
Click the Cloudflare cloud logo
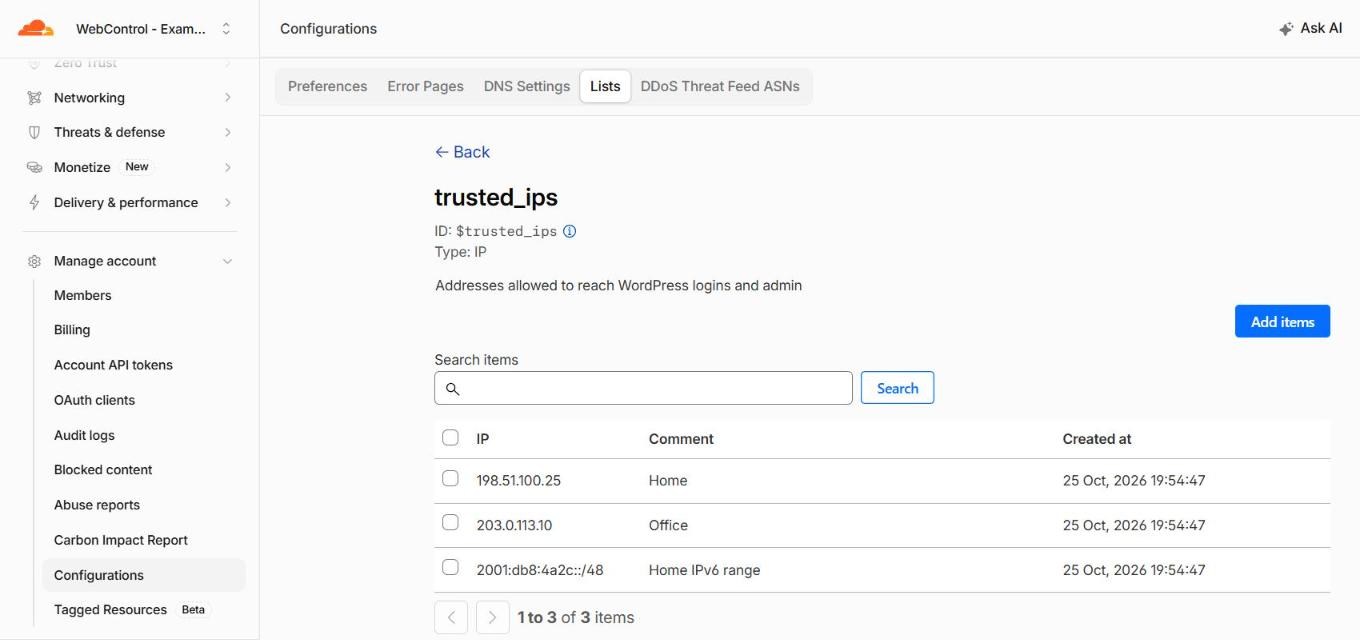[x=36, y=28]
